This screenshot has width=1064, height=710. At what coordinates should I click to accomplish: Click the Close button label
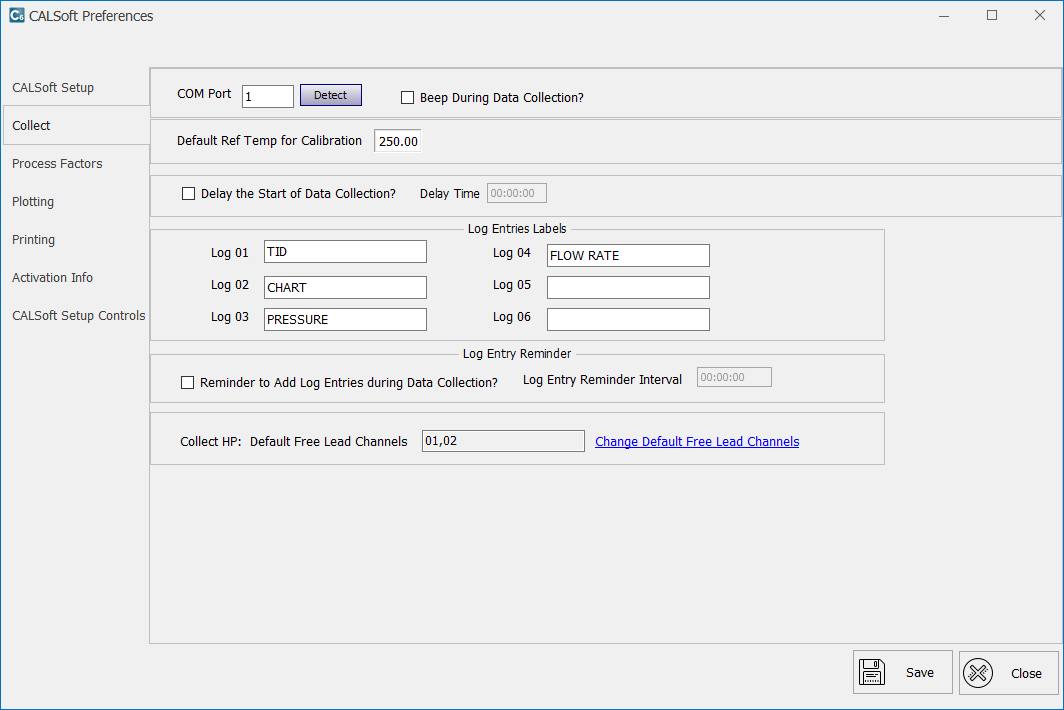tap(1026, 673)
